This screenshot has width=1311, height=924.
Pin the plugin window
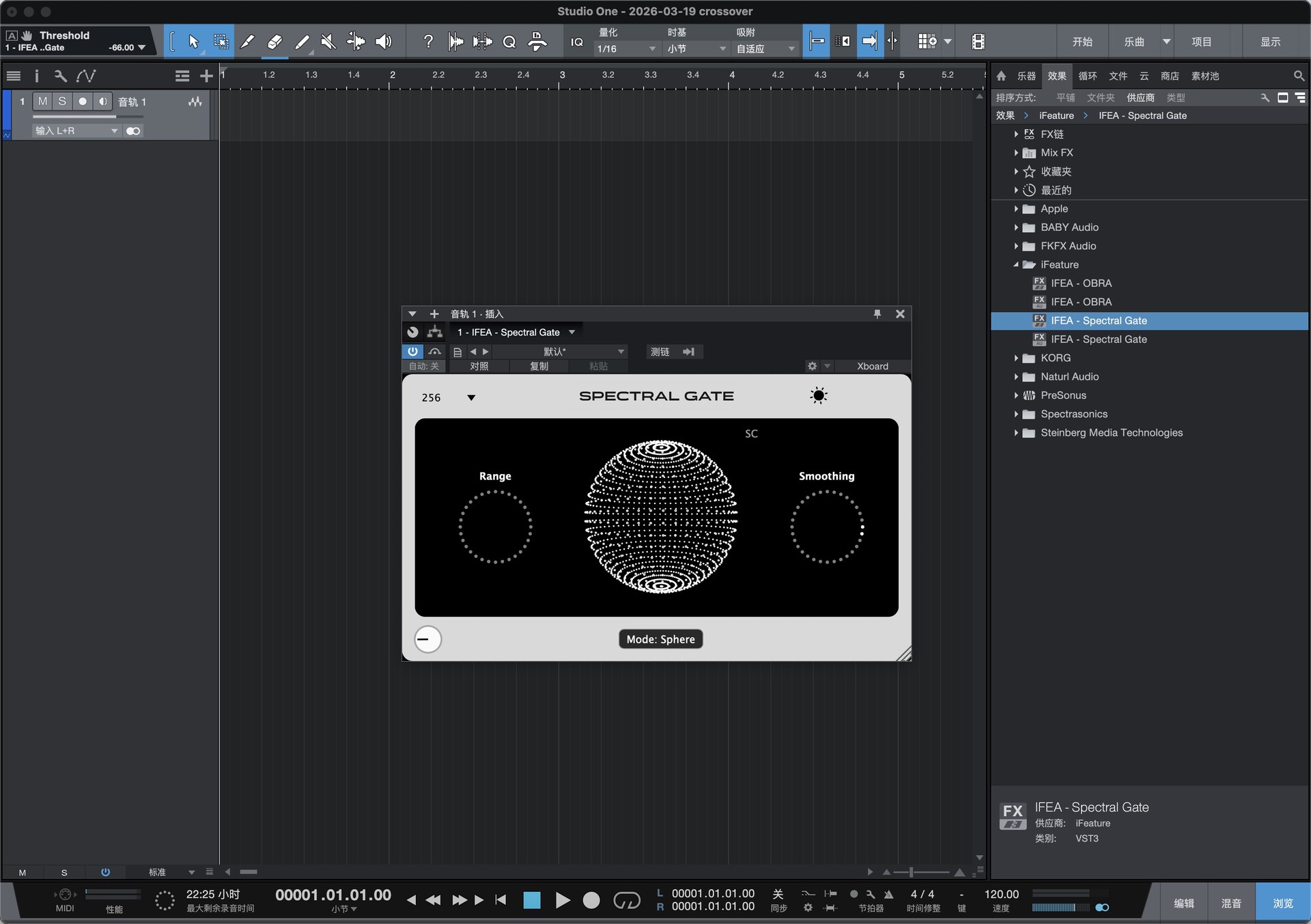pyautogui.click(x=877, y=314)
